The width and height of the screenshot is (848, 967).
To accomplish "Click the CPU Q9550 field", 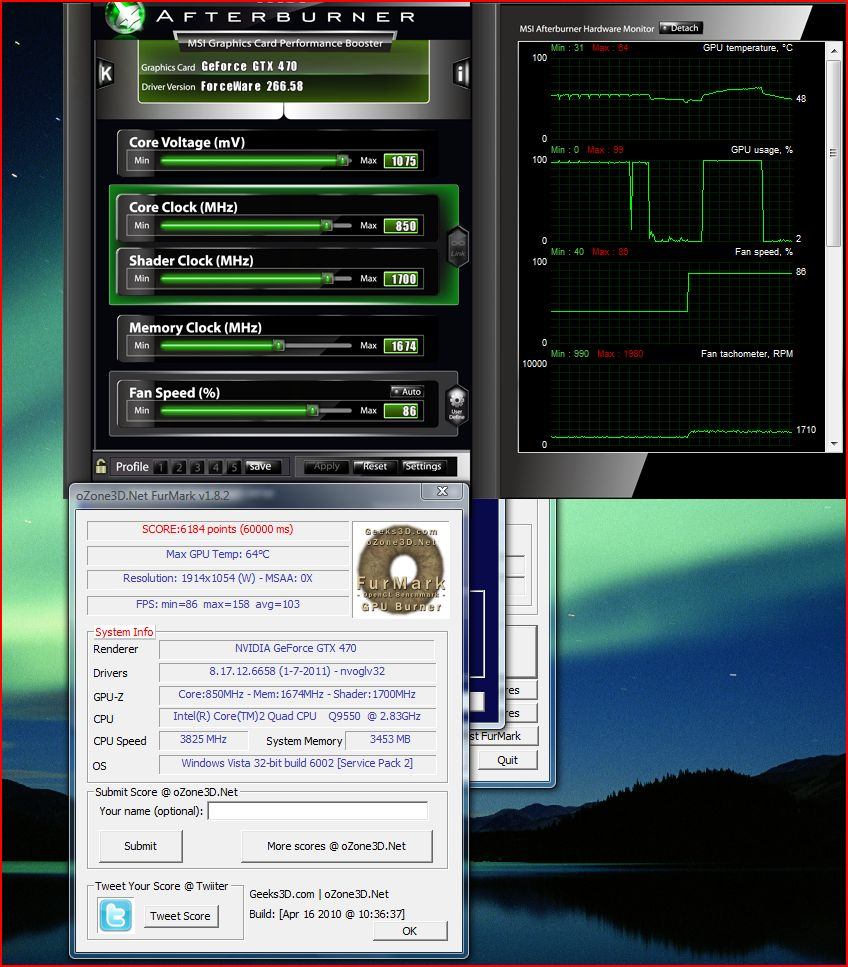I will point(297,716).
